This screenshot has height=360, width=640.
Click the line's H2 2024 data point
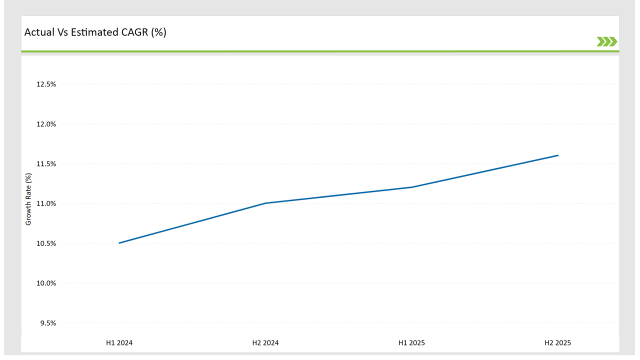pos(265,203)
